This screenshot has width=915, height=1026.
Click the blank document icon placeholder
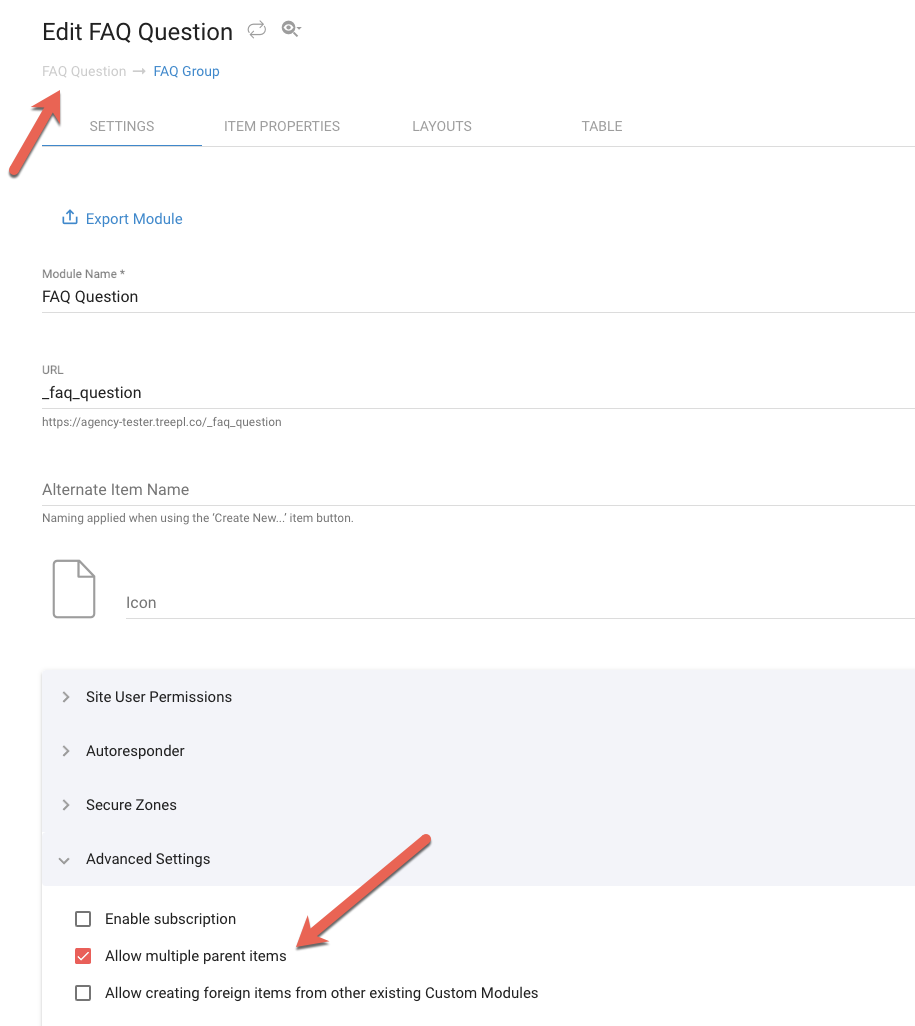pyautogui.click(x=74, y=589)
